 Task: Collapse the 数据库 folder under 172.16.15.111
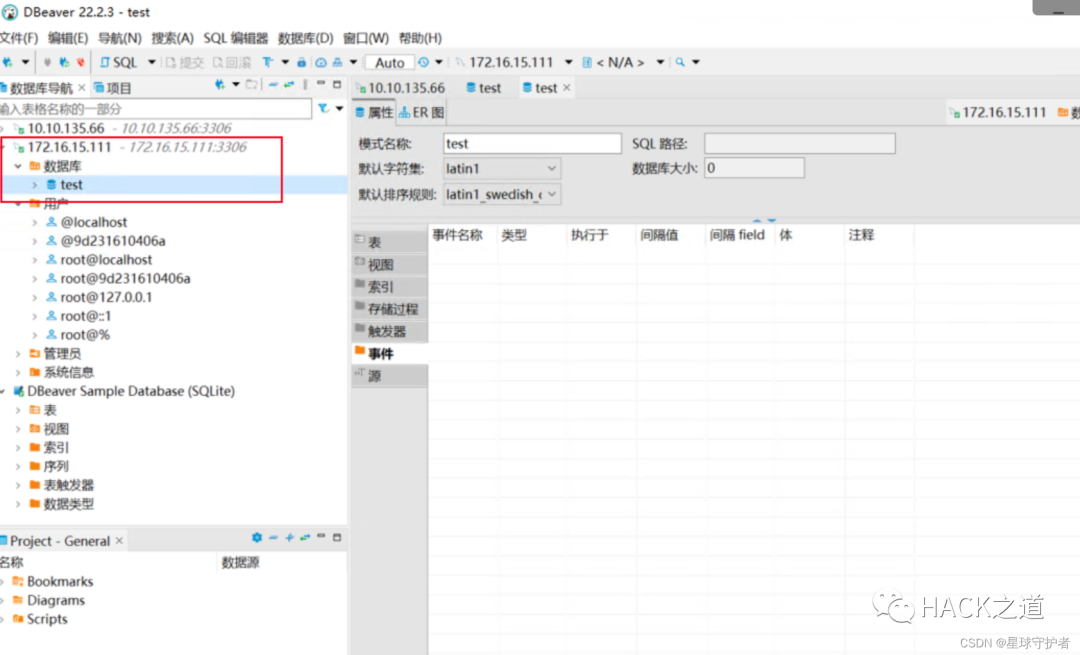click(18, 166)
